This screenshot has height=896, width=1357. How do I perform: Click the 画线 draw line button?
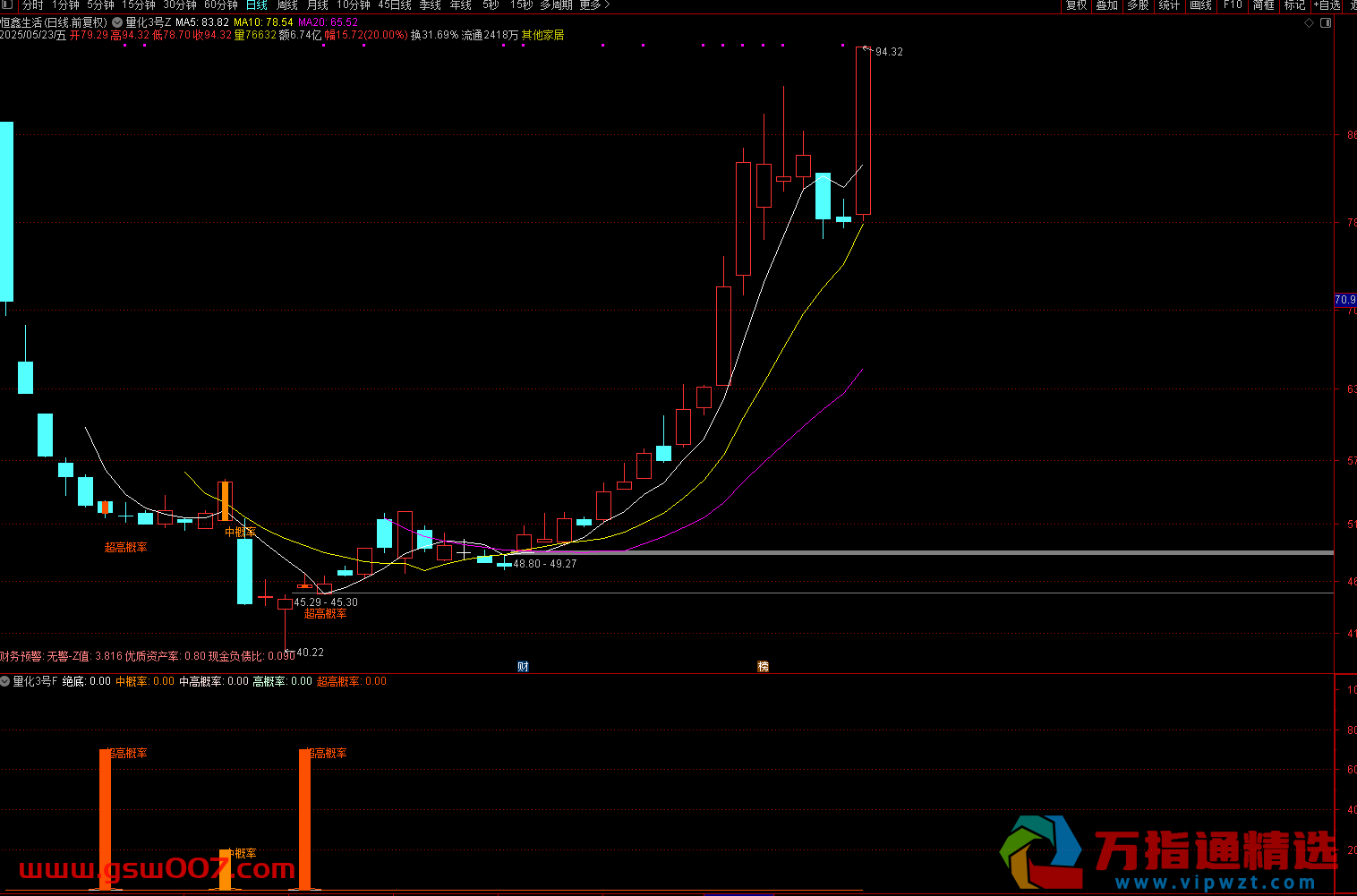tap(1201, 5)
